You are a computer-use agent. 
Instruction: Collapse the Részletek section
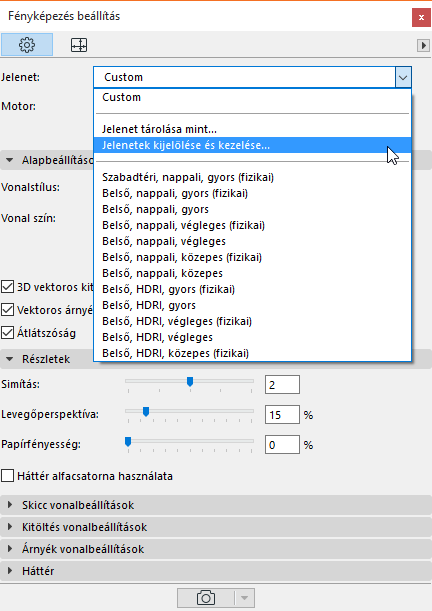tap(10, 359)
